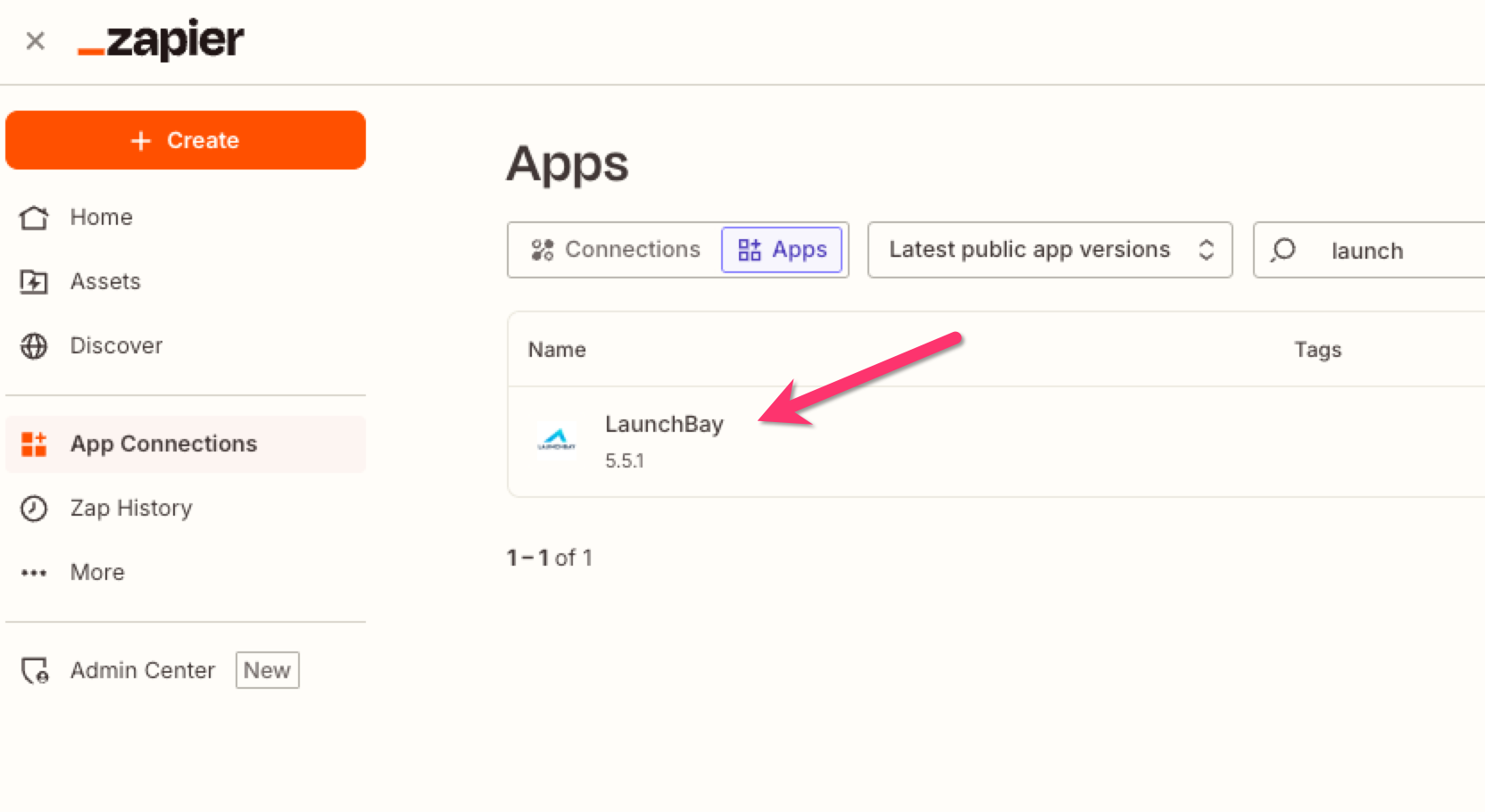Open Zap History
The height and width of the screenshot is (812, 1485).
(131, 508)
